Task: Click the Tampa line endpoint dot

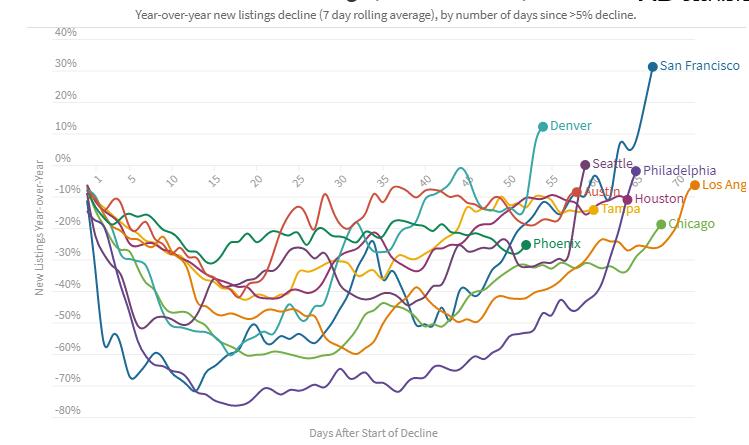Action: click(x=593, y=210)
